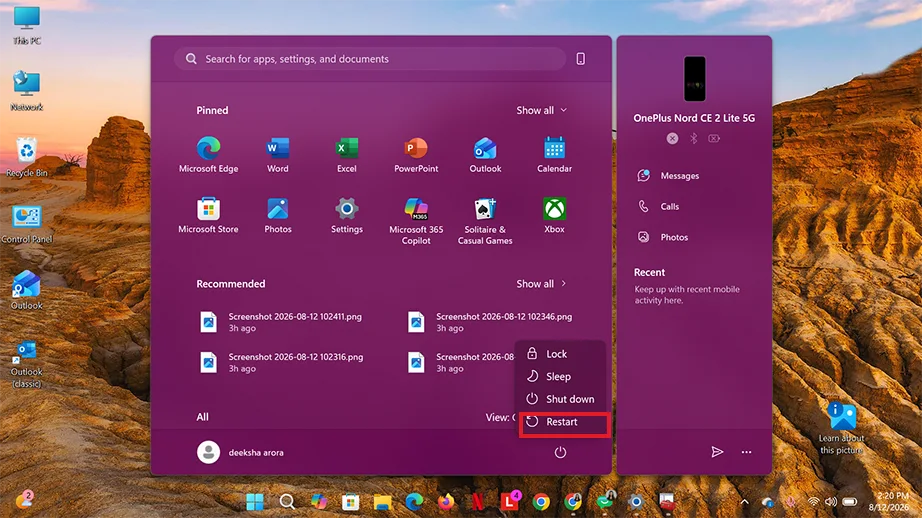The height and width of the screenshot is (518, 922).
Task: Open Excel in the Pinned apps
Action: tap(346, 155)
